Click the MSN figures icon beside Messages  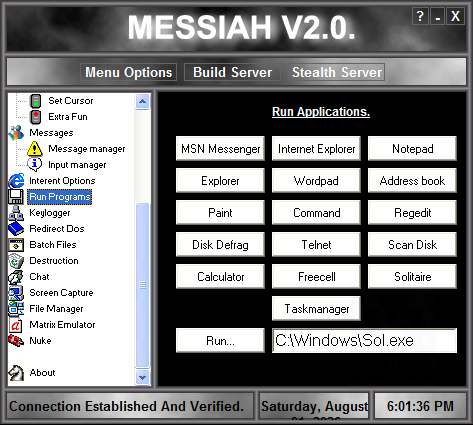[x=16, y=133]
